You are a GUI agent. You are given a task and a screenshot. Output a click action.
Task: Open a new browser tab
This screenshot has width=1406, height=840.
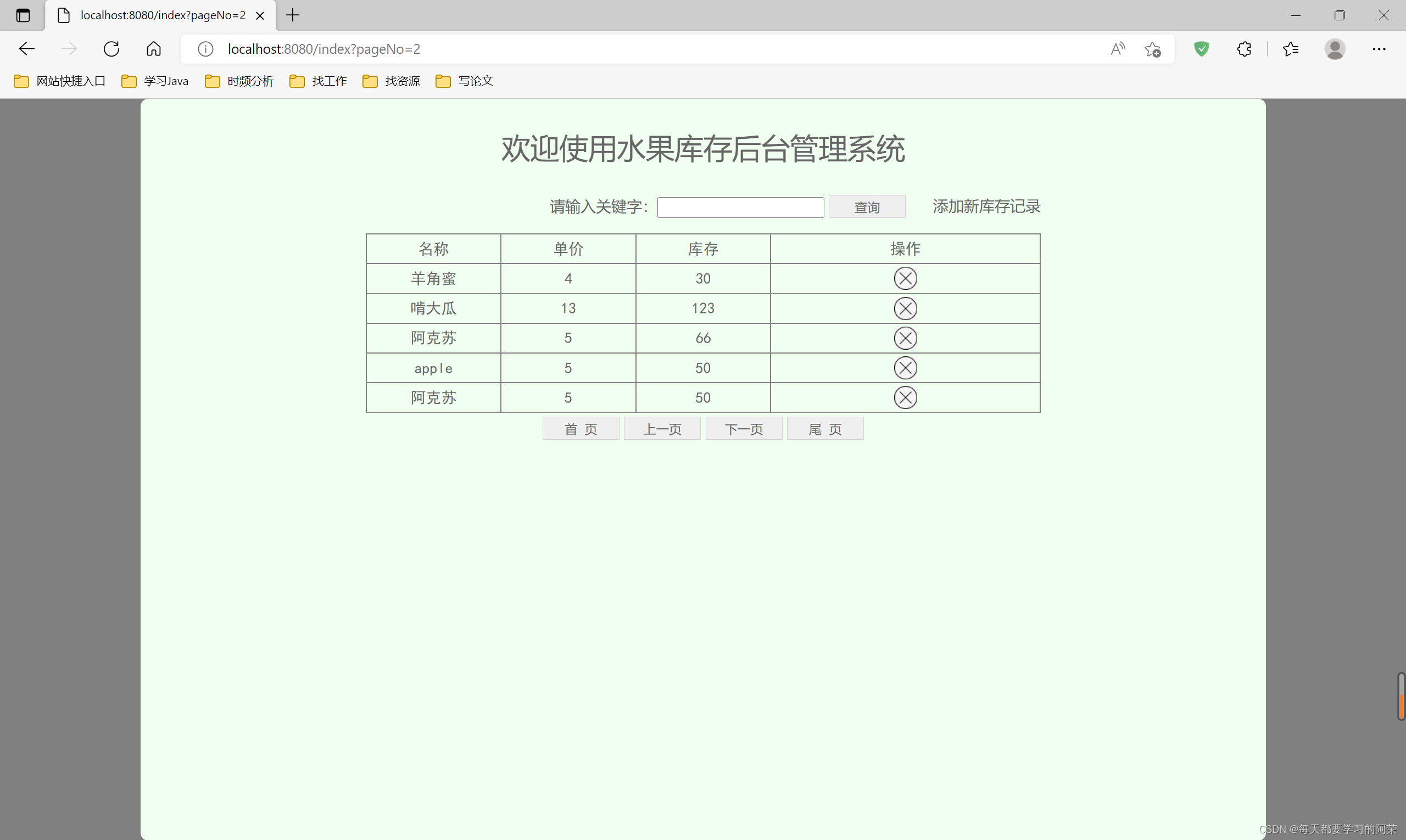[293, 15]
